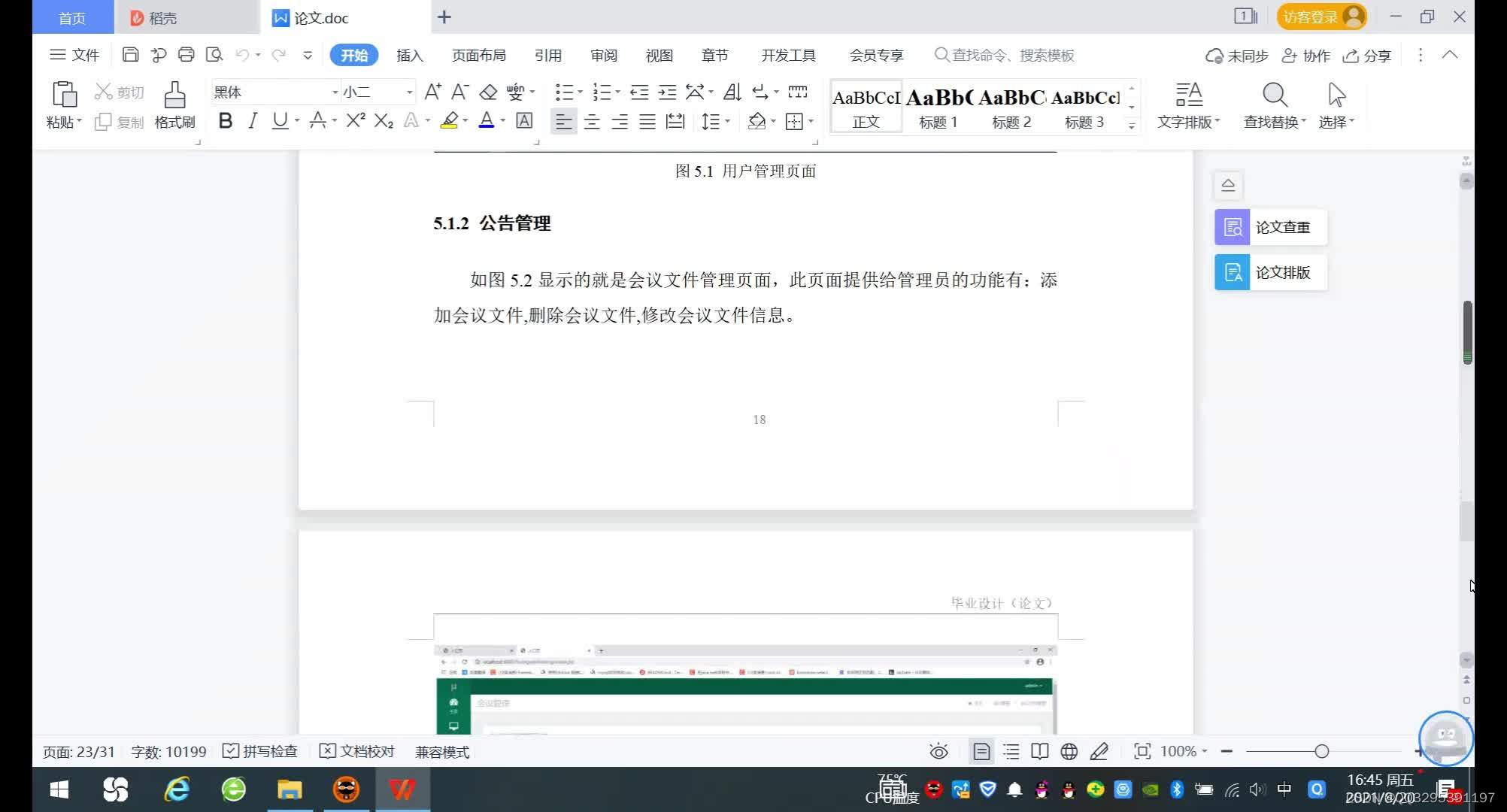Switch to Web layout view icon
The width and height of the screenshot is (1507, 812).
pyautogui.click(x=1069, y=751)
